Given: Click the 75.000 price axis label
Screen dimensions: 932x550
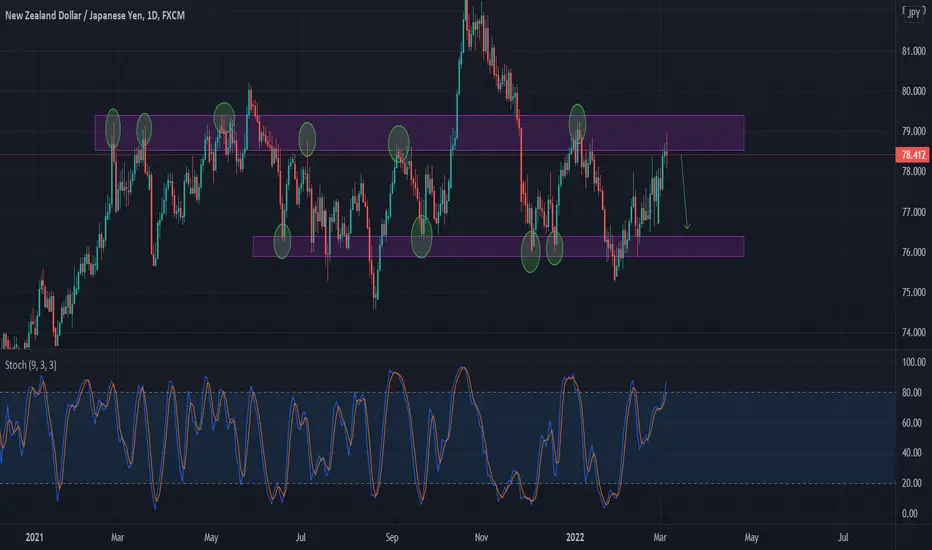Looking at the screenshot, I should [914, 293].
